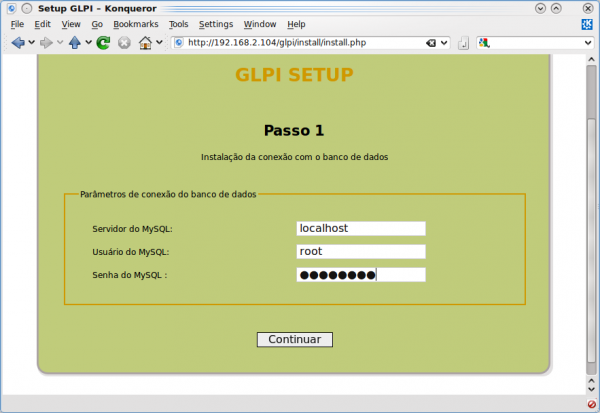Click the GLPI SETUP heading

294,75
